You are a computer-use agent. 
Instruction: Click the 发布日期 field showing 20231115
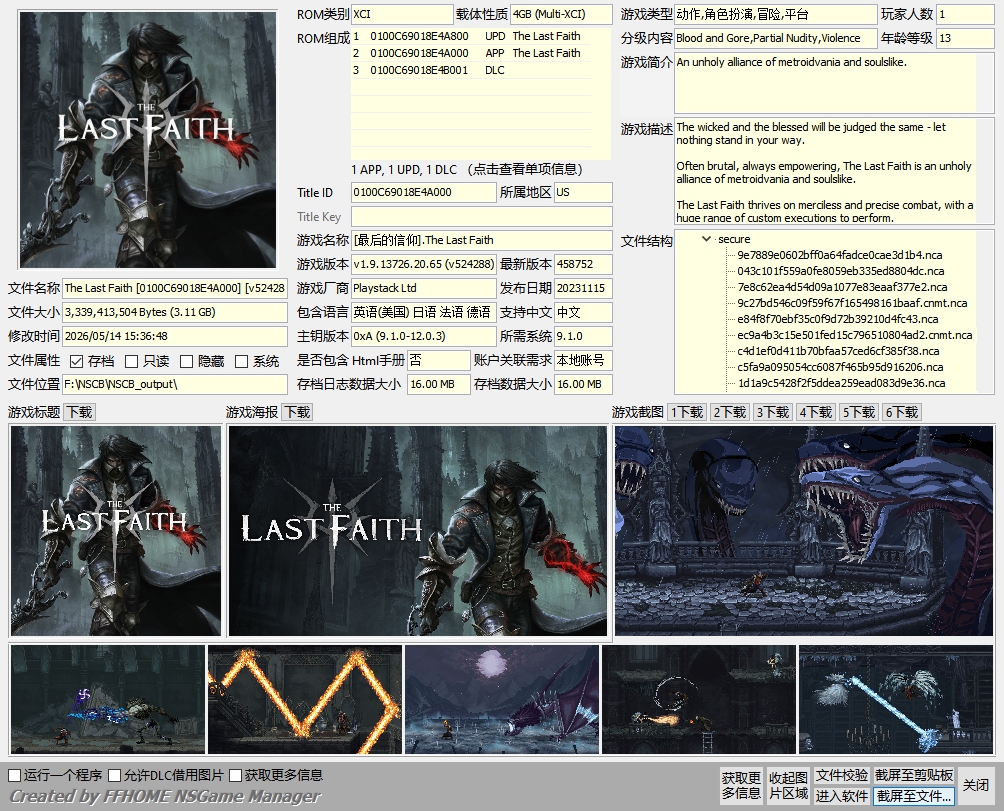[583, 288]
